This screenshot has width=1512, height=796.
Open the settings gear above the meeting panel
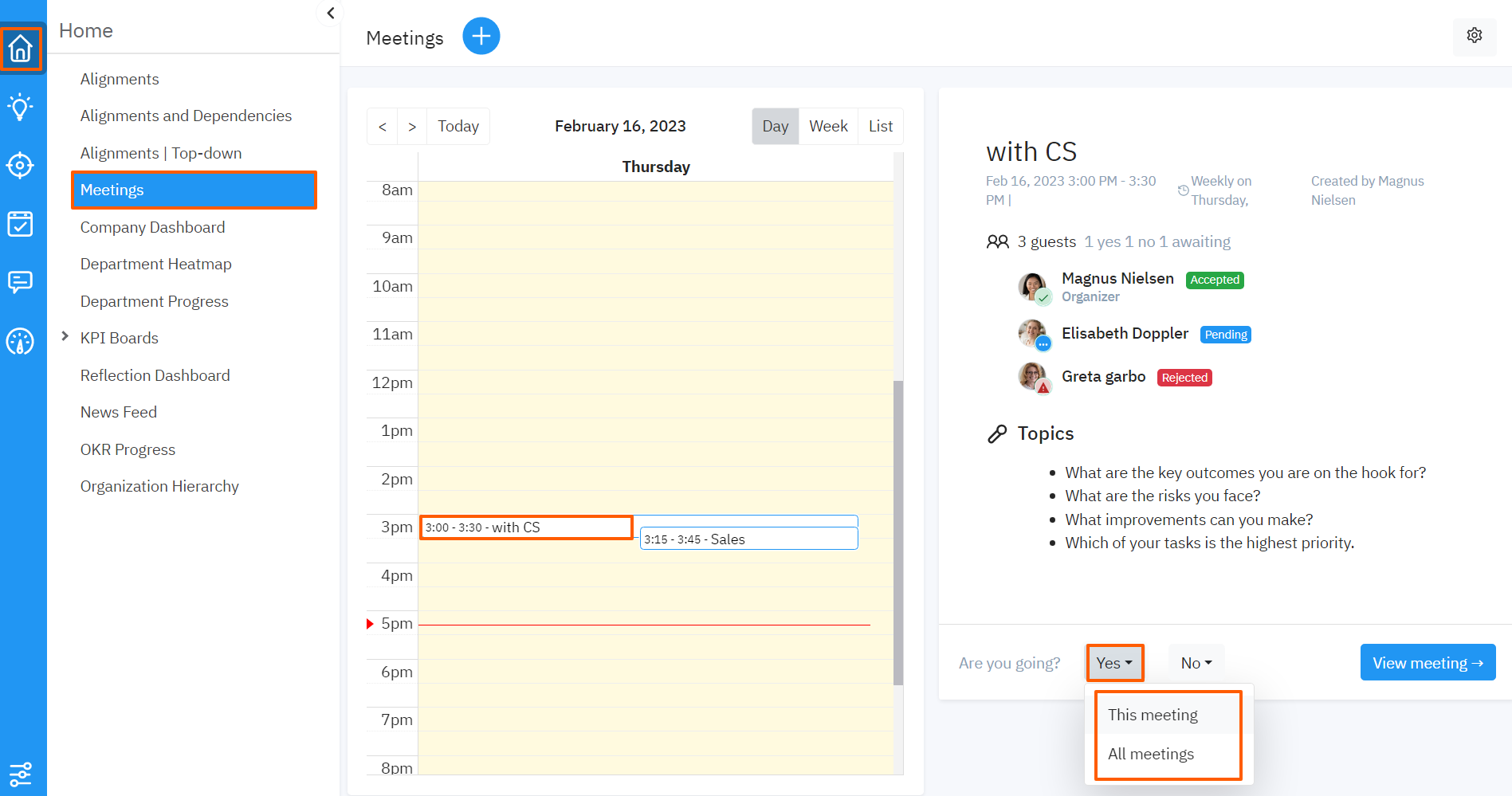(x=1474, y=37)
